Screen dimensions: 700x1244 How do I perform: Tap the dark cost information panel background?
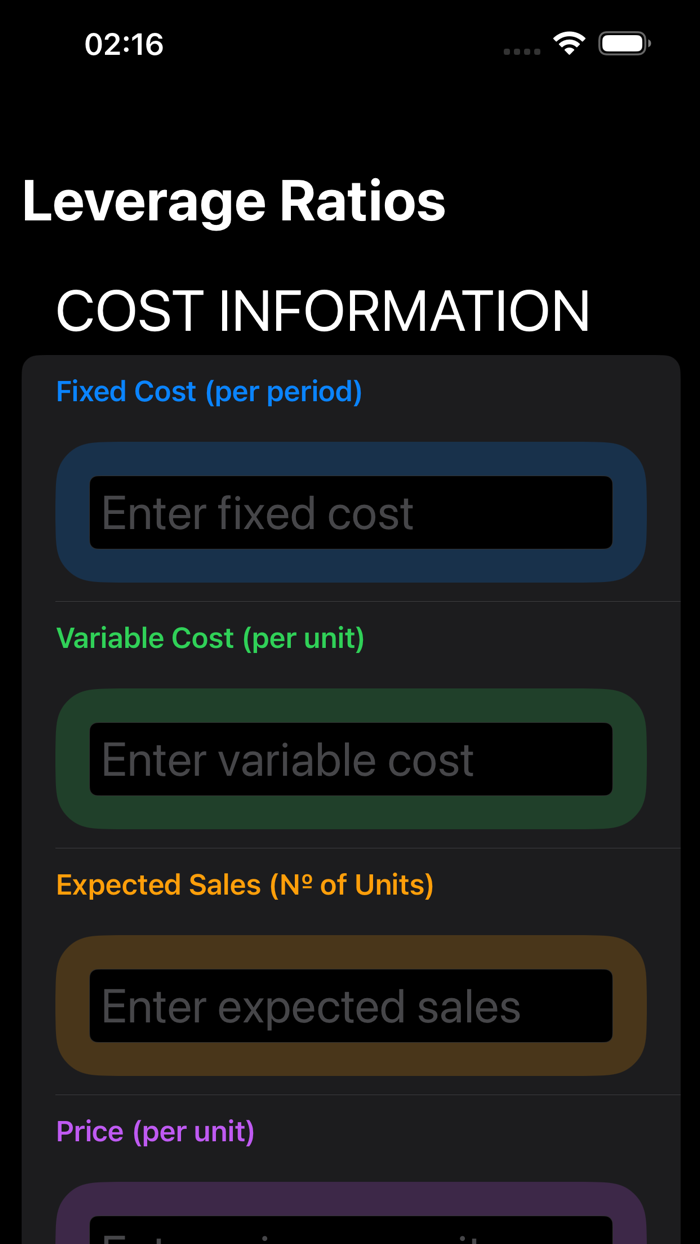pos(352,605)
